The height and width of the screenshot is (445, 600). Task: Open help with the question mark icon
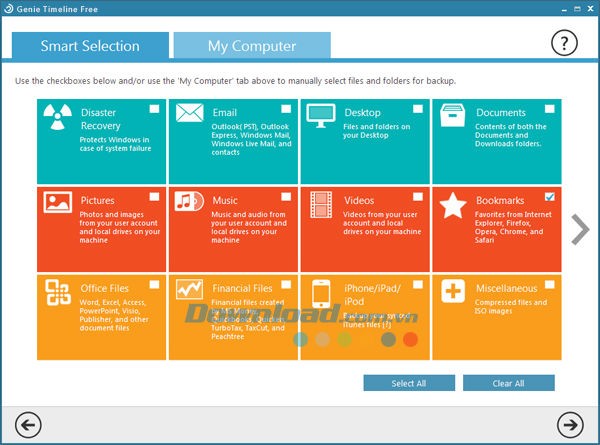pos(565,43)
